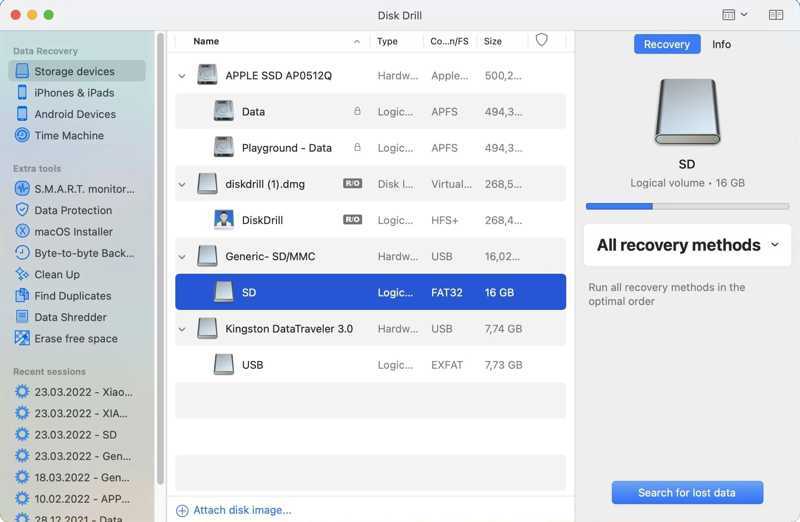The height and width of the screenshot is (522, 800).
Task: Collapse diskdrill (1).dmg tree
Action: coord(182,184)
